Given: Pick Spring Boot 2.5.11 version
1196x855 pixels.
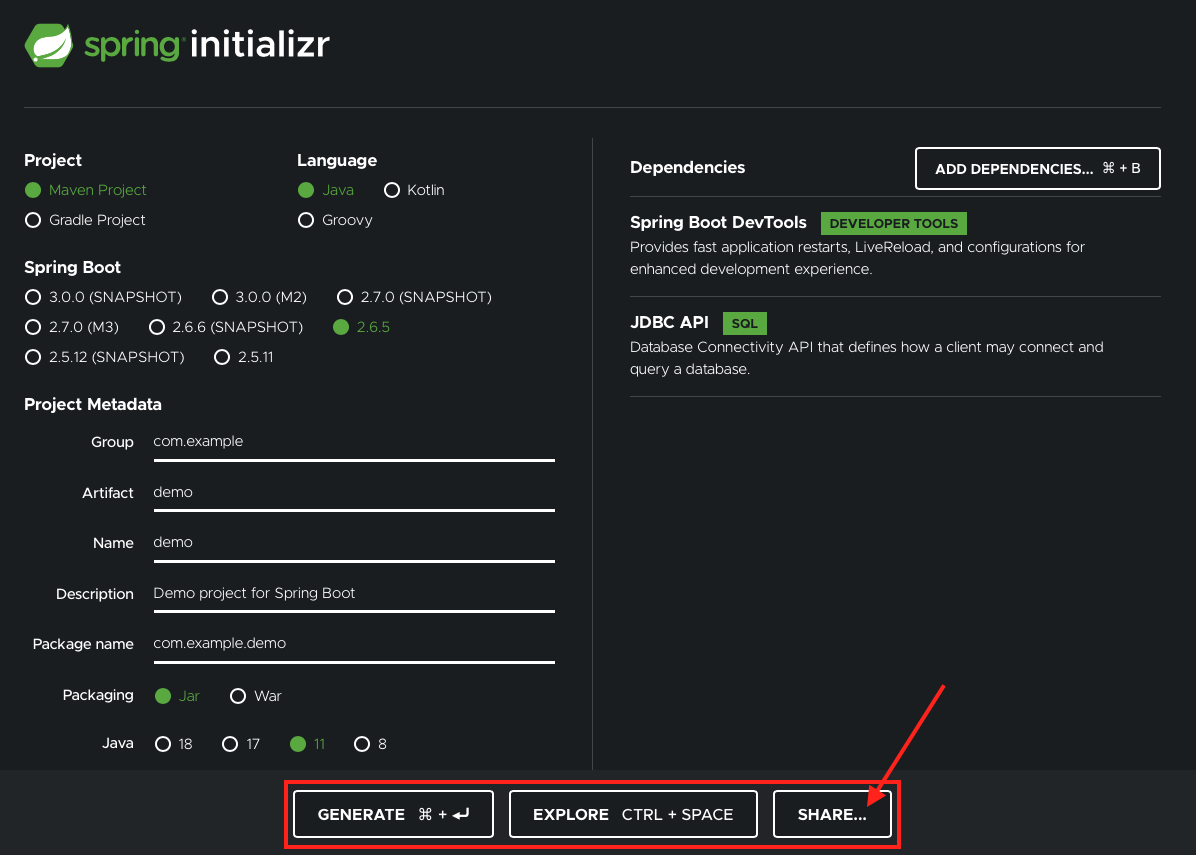Looking at the screenshot, I should click(222, 357).
